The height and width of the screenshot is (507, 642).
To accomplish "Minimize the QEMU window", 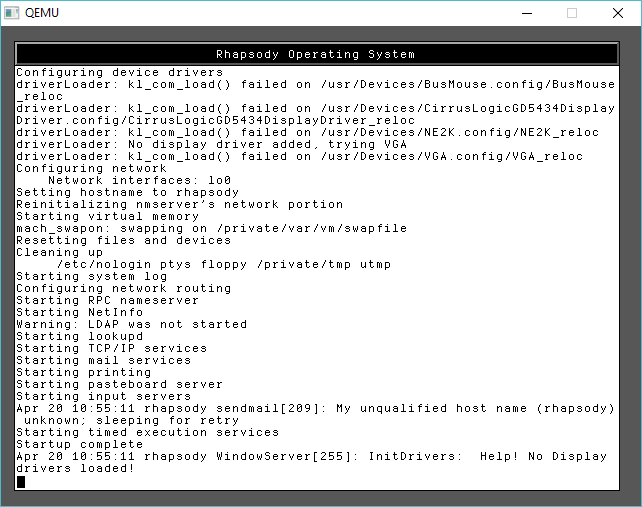I will [525, 13].
